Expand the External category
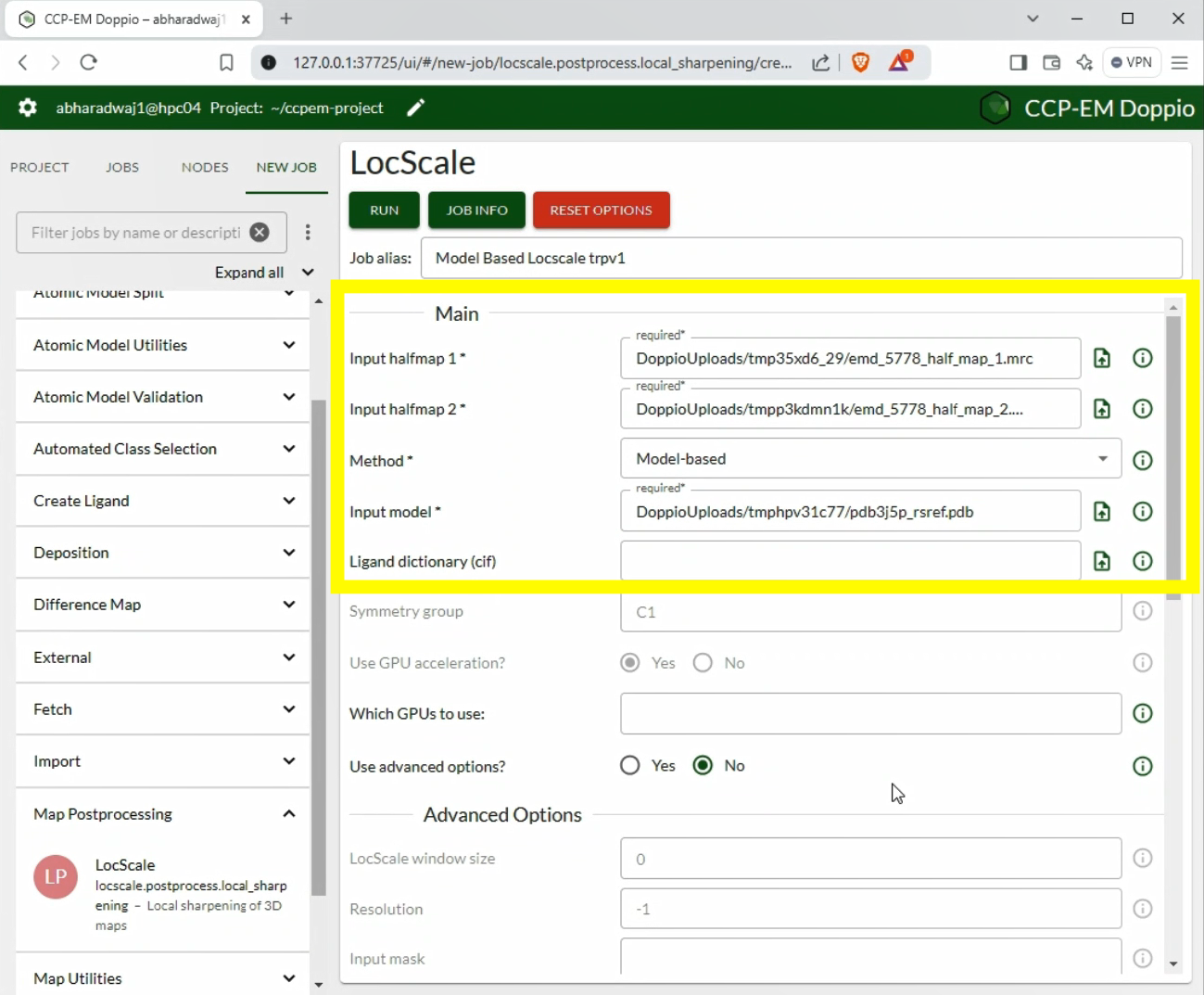The height and width of the screenshot is (995, 1204). (x=162, y=657)
